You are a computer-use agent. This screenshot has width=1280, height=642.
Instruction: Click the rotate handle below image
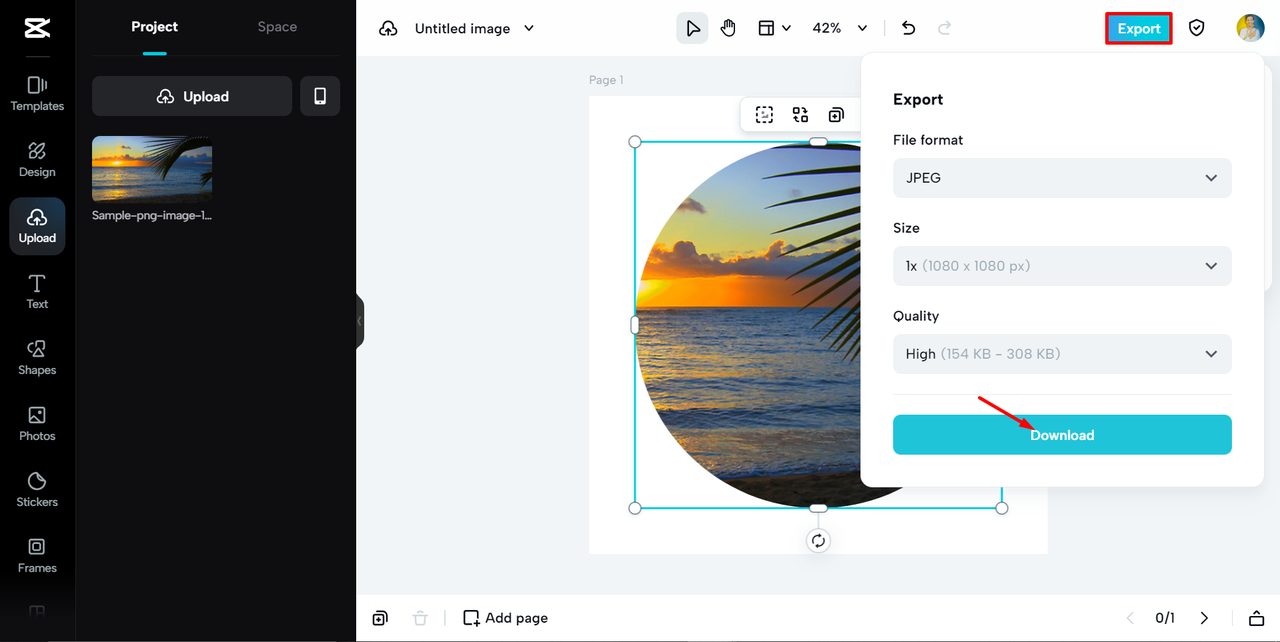click(818, 541)
